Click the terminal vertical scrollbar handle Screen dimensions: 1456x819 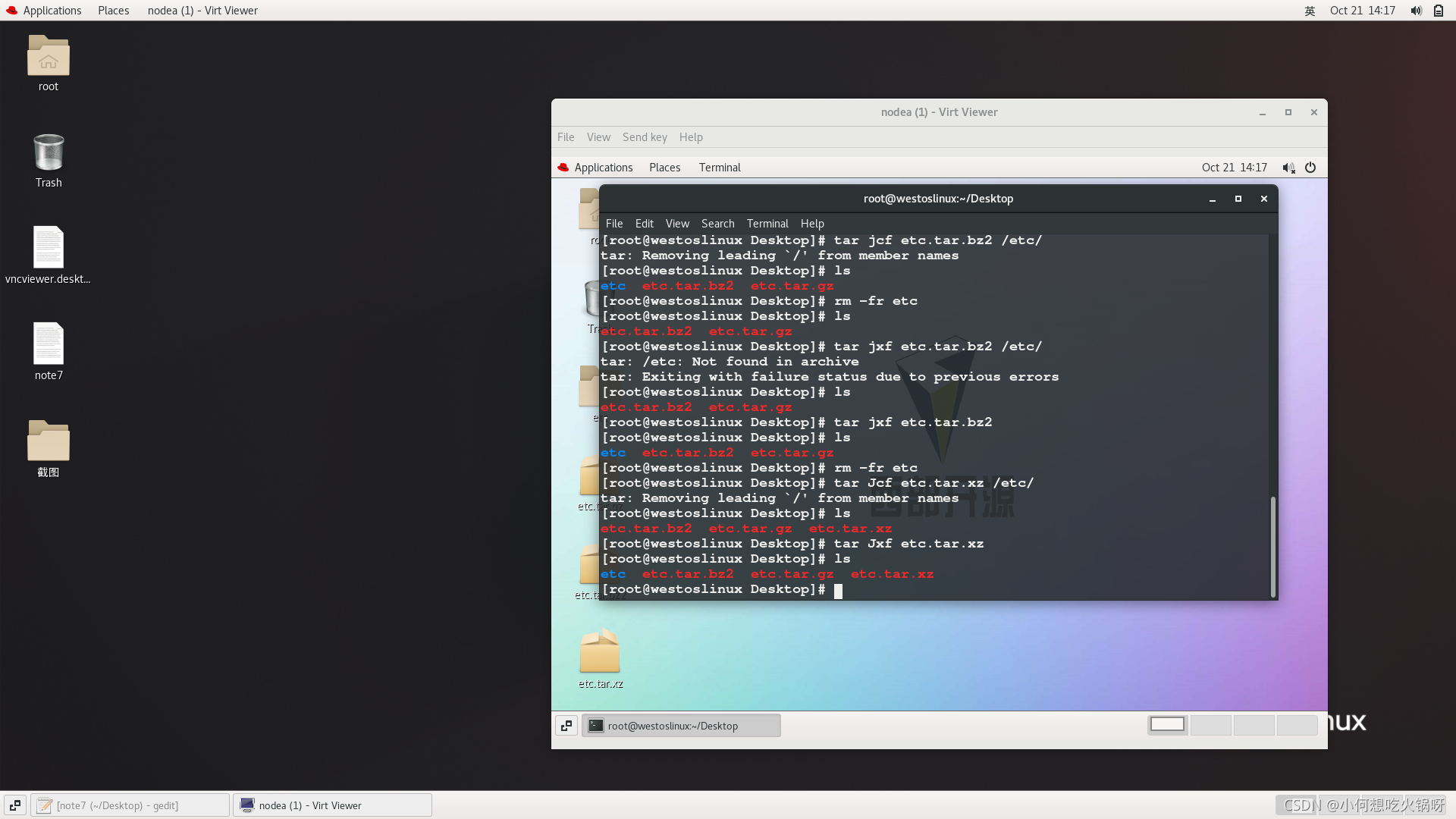[x=1272, y=546]
